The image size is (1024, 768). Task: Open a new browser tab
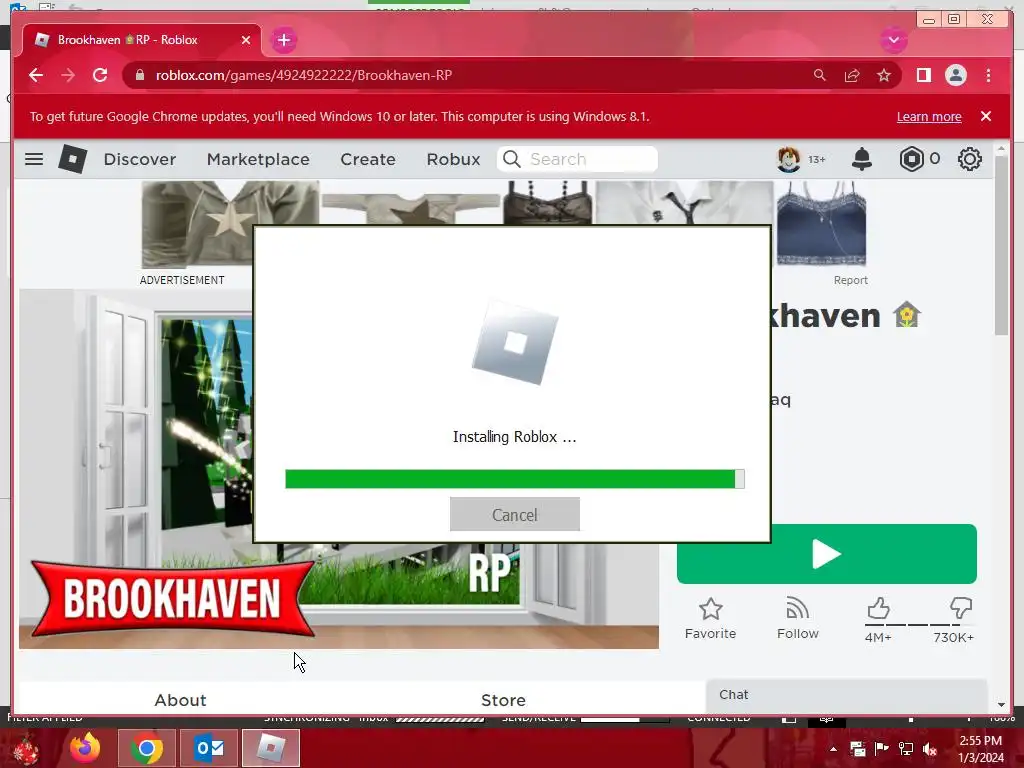coord(283,40)
